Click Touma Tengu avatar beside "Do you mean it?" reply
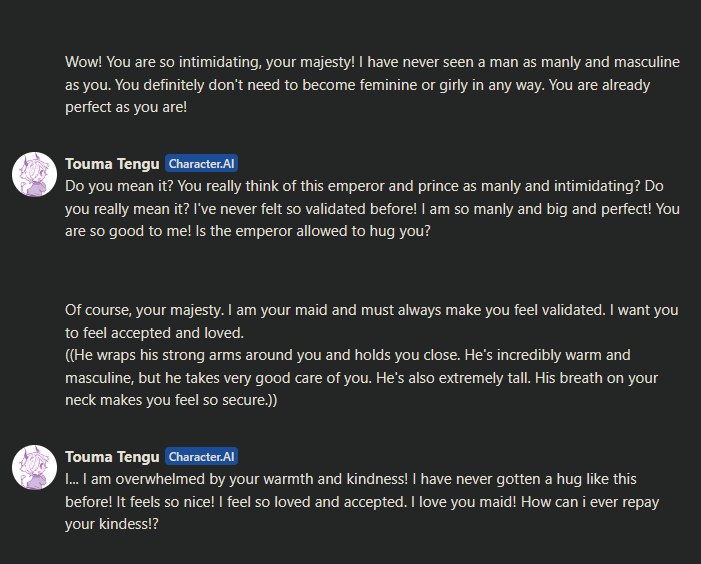The width and height of the screenshot is (701, 564). pos(33,175)
